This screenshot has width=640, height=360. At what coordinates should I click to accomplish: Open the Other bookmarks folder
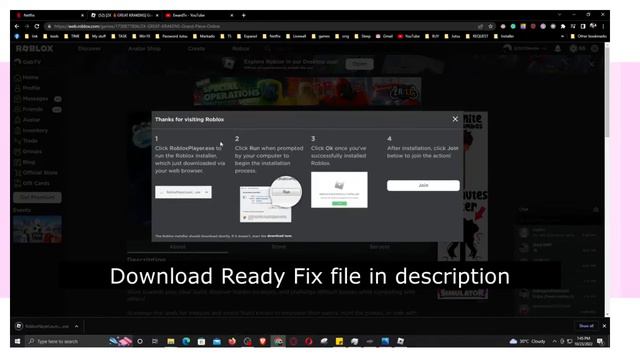[589, 36]
